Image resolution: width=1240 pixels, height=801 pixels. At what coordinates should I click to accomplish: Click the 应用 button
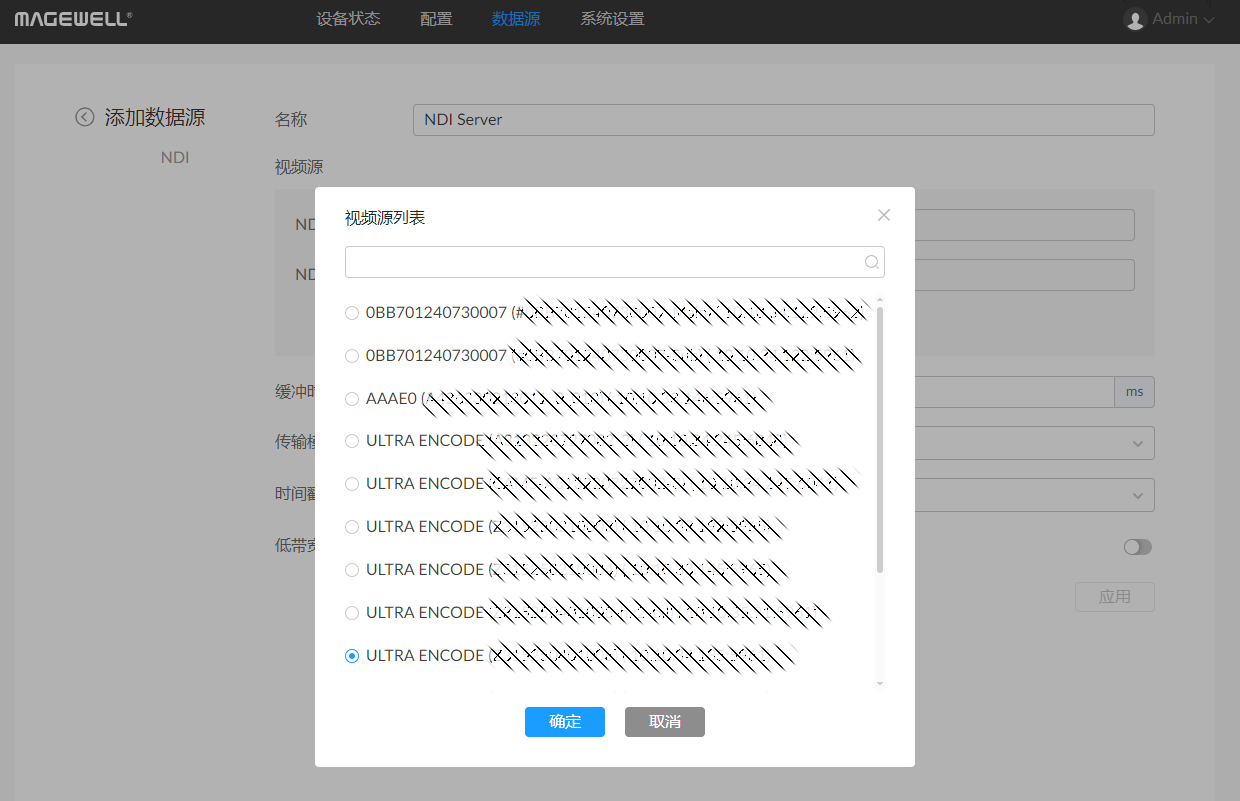(x=1115, y=597)
